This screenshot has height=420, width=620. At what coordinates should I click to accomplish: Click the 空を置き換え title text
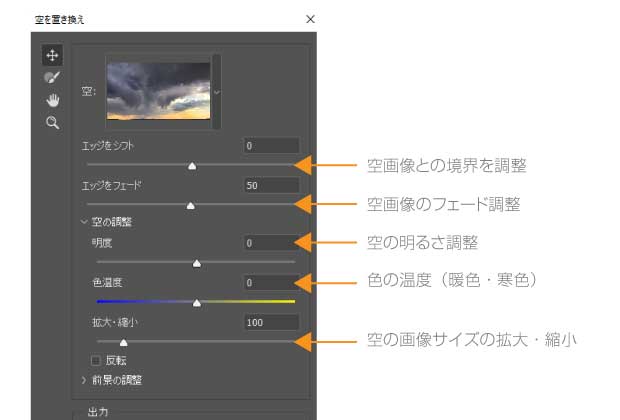[x=59, y=19]
